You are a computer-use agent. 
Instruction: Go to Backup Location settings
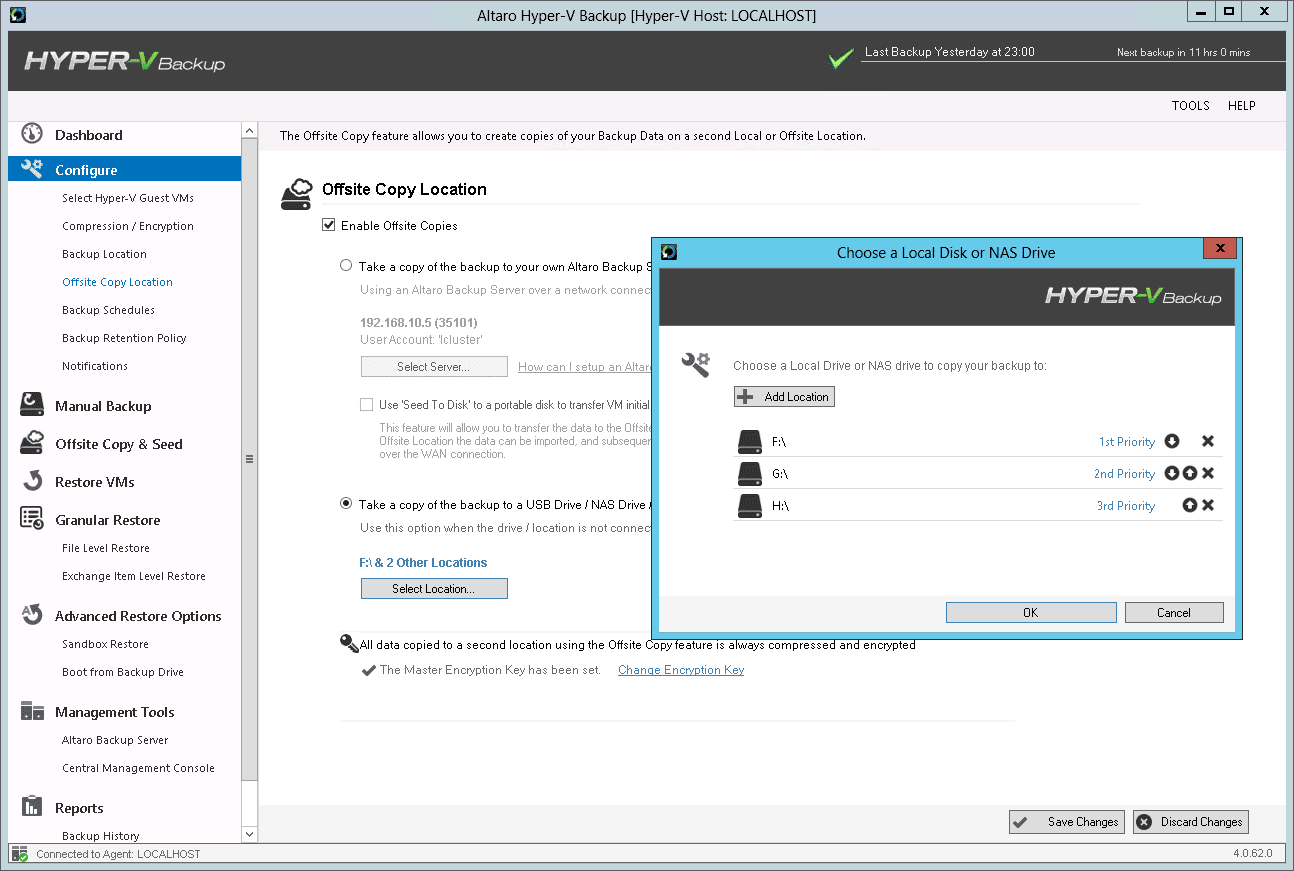coord(104,254)
